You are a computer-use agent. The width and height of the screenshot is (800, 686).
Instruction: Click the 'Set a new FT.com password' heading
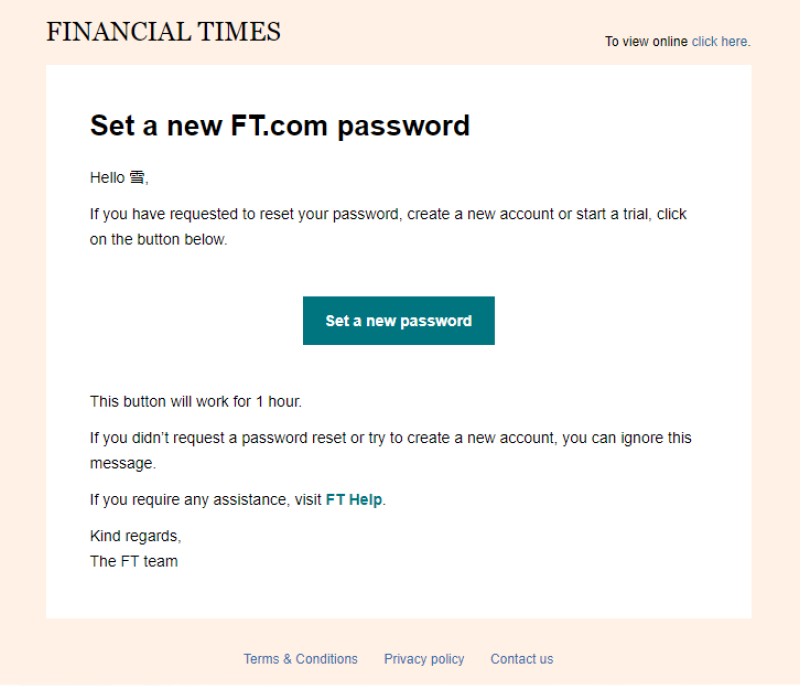(x=280, y=125)
